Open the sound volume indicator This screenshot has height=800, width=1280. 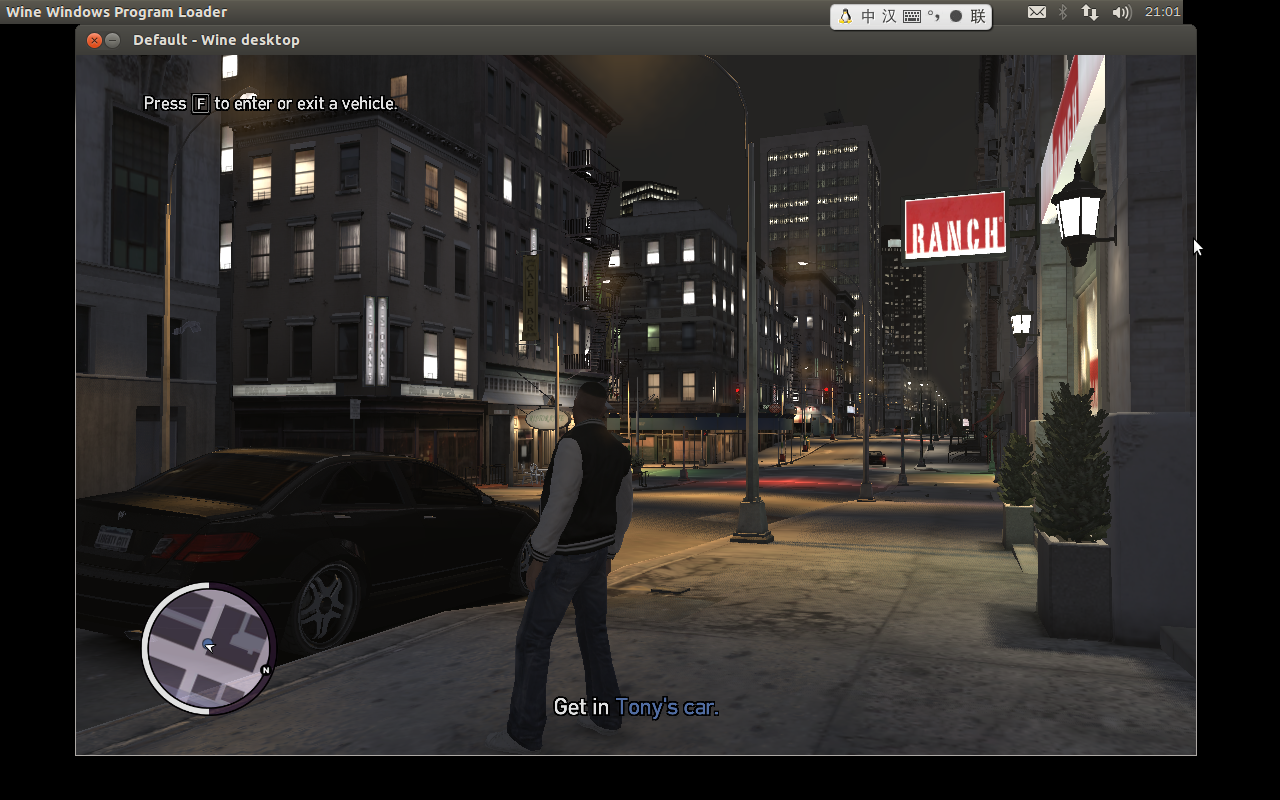[1121, 12]
